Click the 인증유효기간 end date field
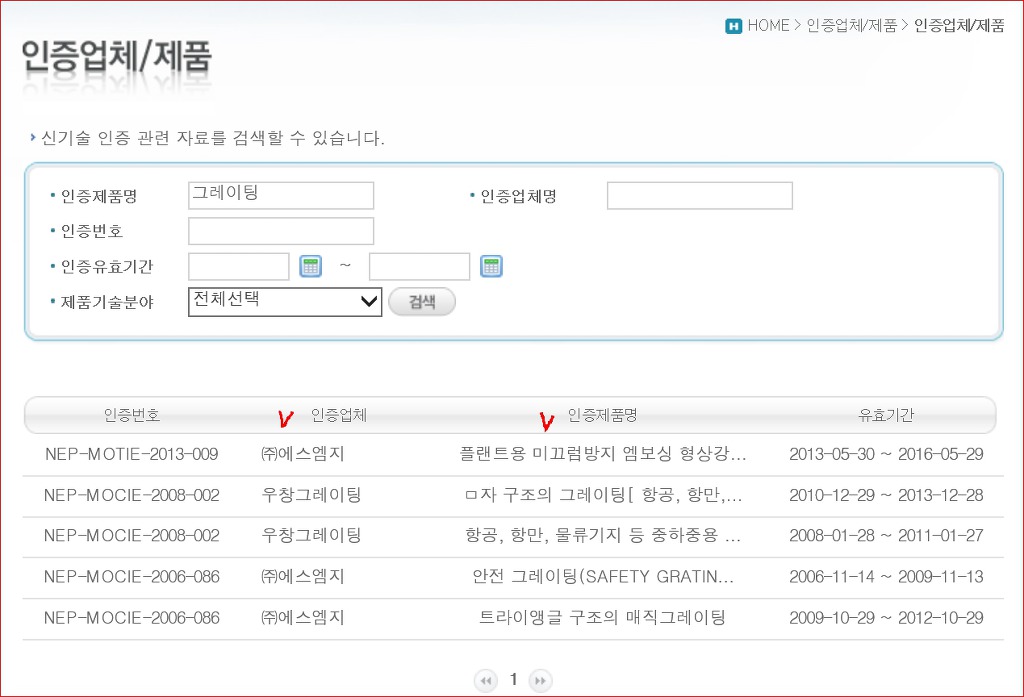Viewport: 1024px width, 697px height. pyautogui.click(x=419, y=267)
